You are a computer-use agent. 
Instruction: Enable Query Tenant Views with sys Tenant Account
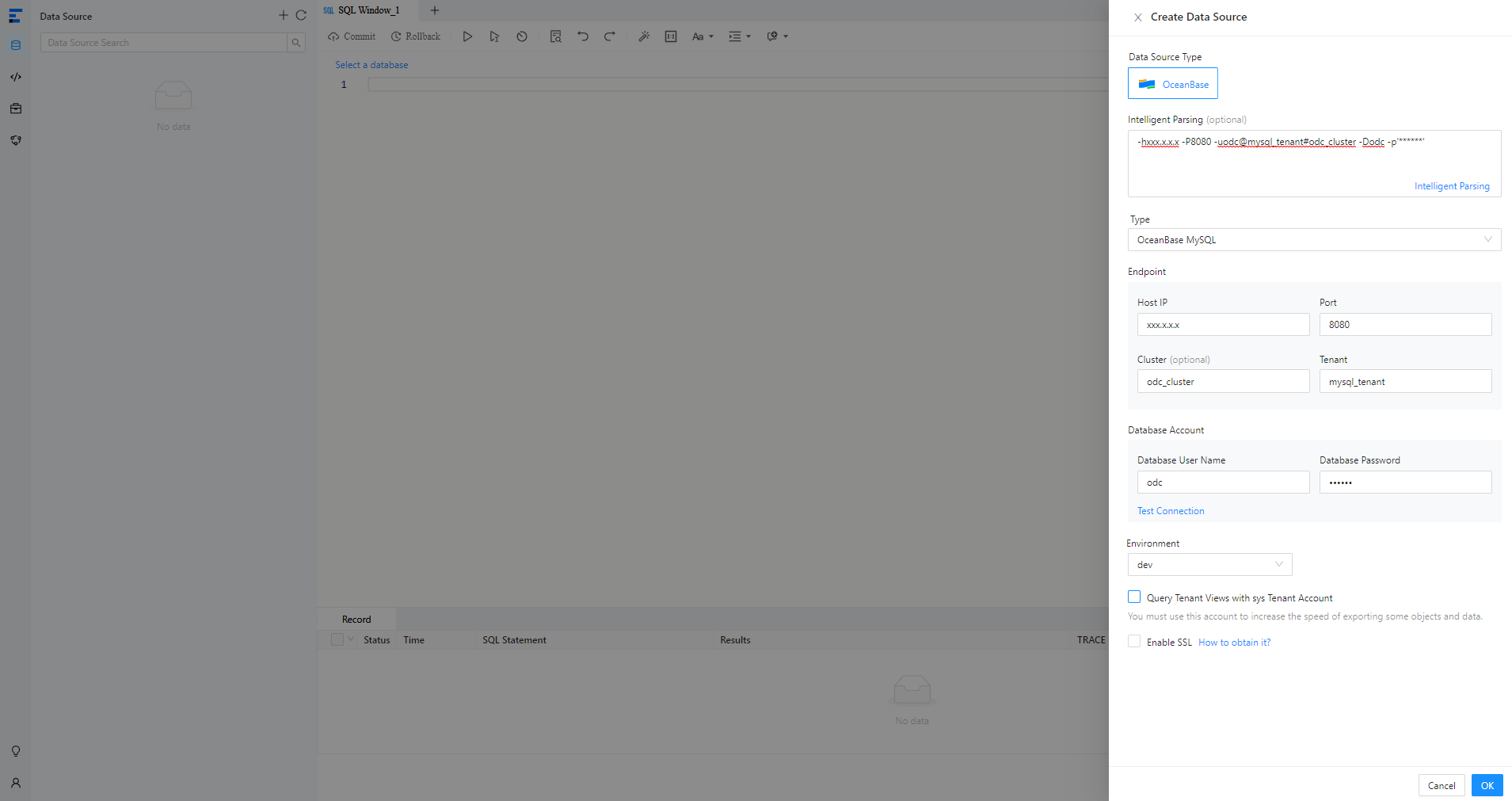[1134, 597]
